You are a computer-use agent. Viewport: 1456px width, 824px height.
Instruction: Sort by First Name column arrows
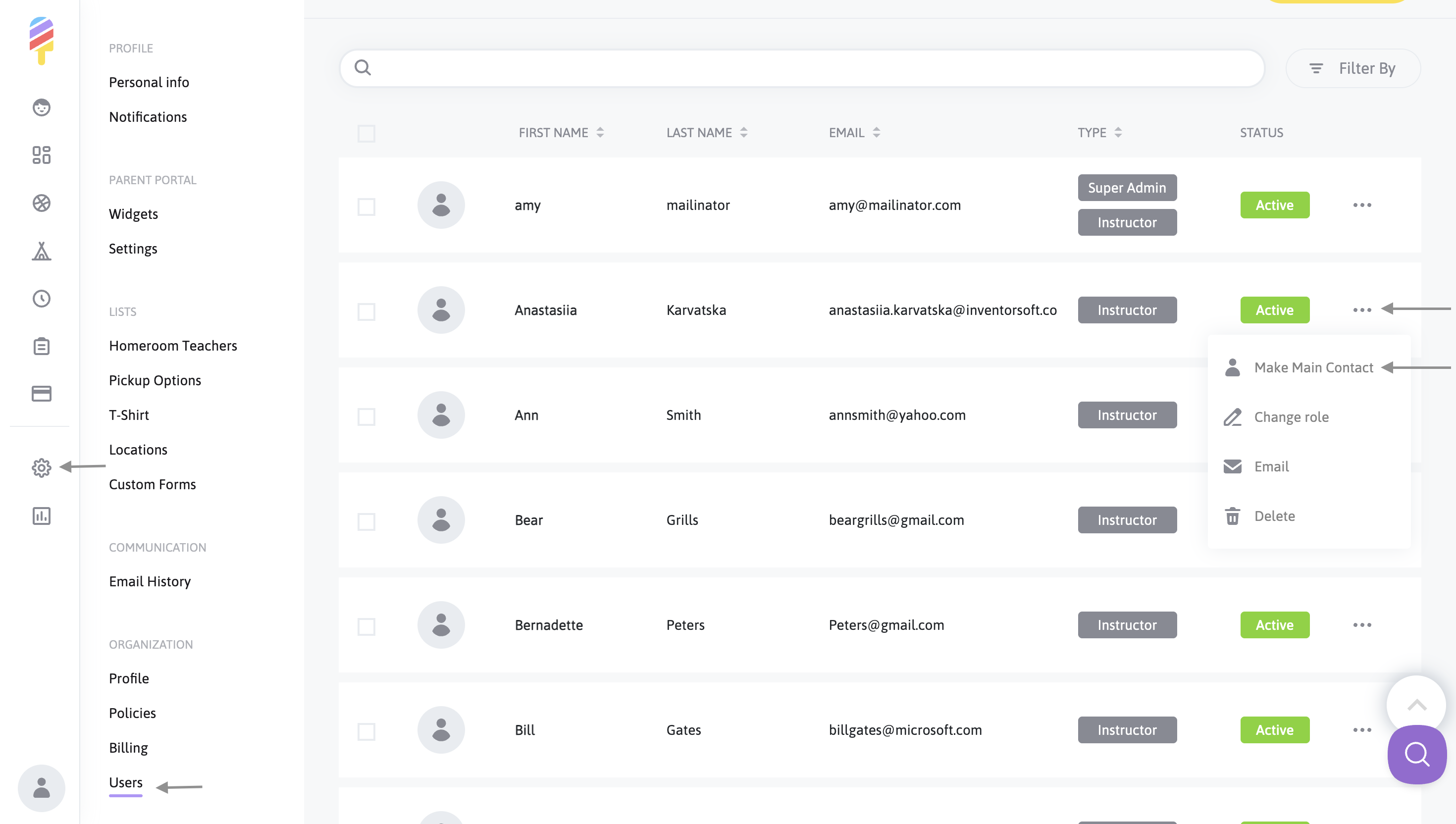pyautogui.click(x=600, y=132)
